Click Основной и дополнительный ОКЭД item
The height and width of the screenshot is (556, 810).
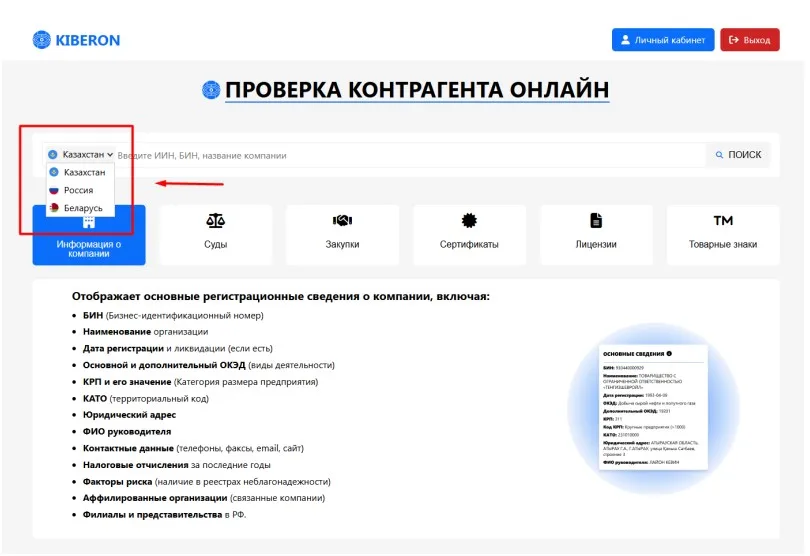pos(209,365)
